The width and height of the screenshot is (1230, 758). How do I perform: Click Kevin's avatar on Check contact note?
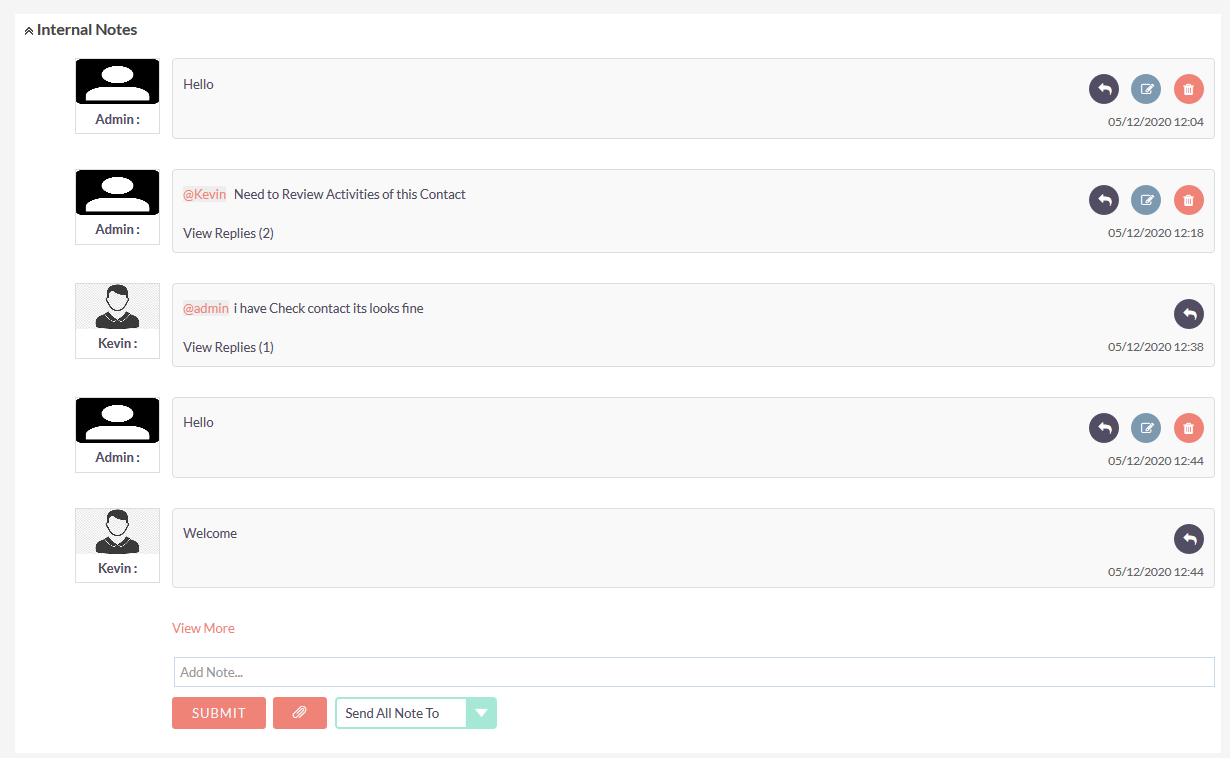[x=117, y=306]
